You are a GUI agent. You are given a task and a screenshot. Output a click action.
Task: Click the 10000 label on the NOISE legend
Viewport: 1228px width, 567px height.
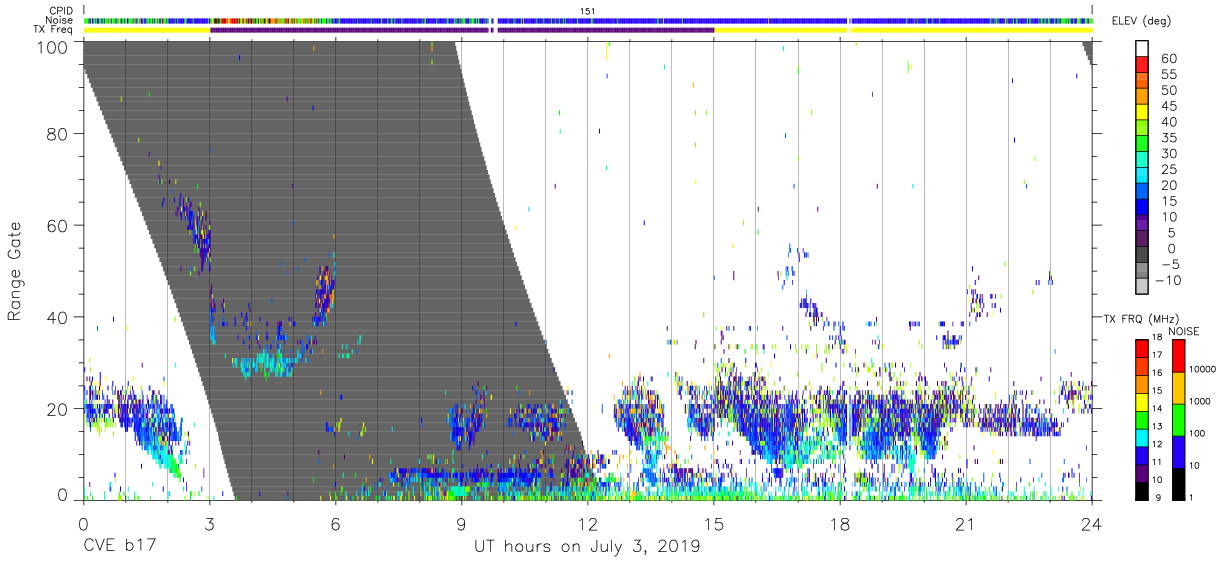[1204, 369]
